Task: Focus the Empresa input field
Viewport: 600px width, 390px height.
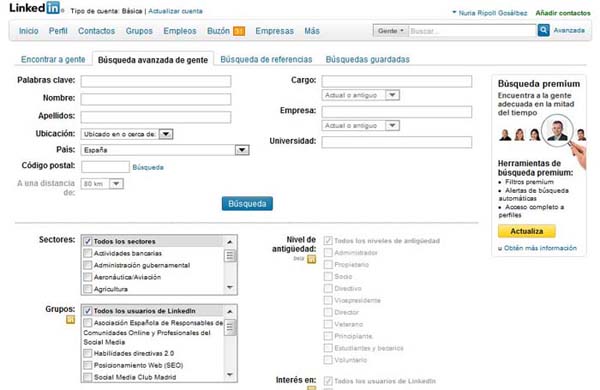Action: [x=397, y=112]
